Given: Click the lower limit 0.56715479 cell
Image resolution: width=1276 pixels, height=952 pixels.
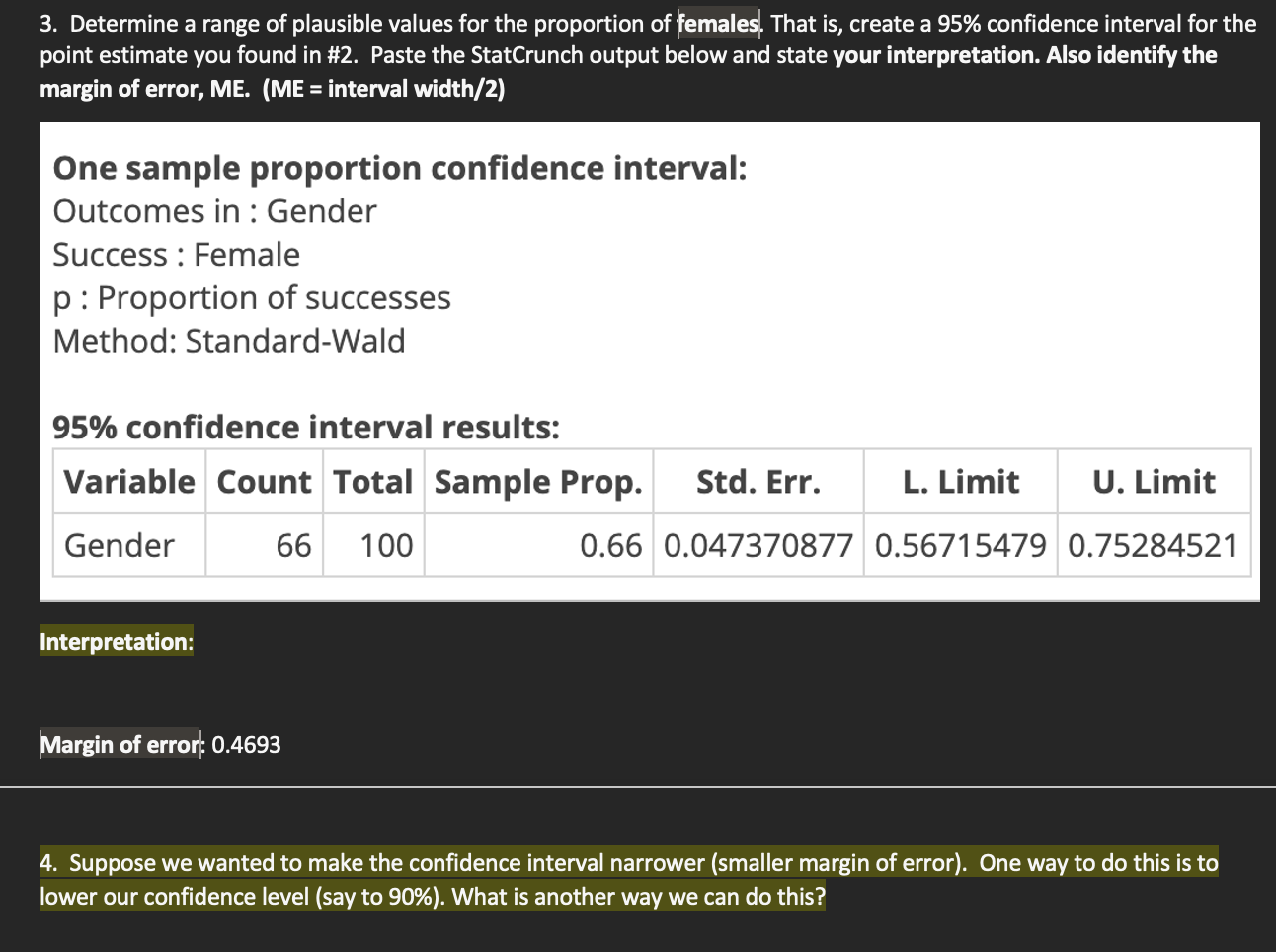Looking at the screenshot, I should point(960,545).
